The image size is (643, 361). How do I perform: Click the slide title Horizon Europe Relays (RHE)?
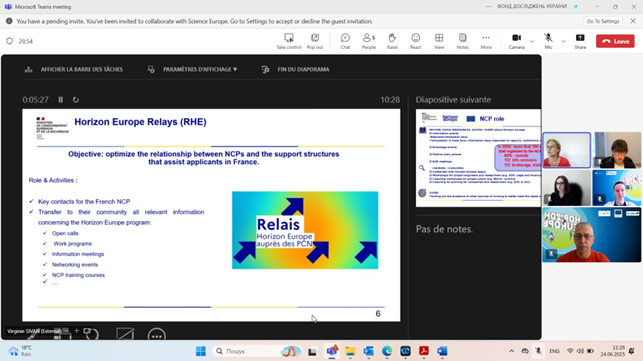[140, 122]
